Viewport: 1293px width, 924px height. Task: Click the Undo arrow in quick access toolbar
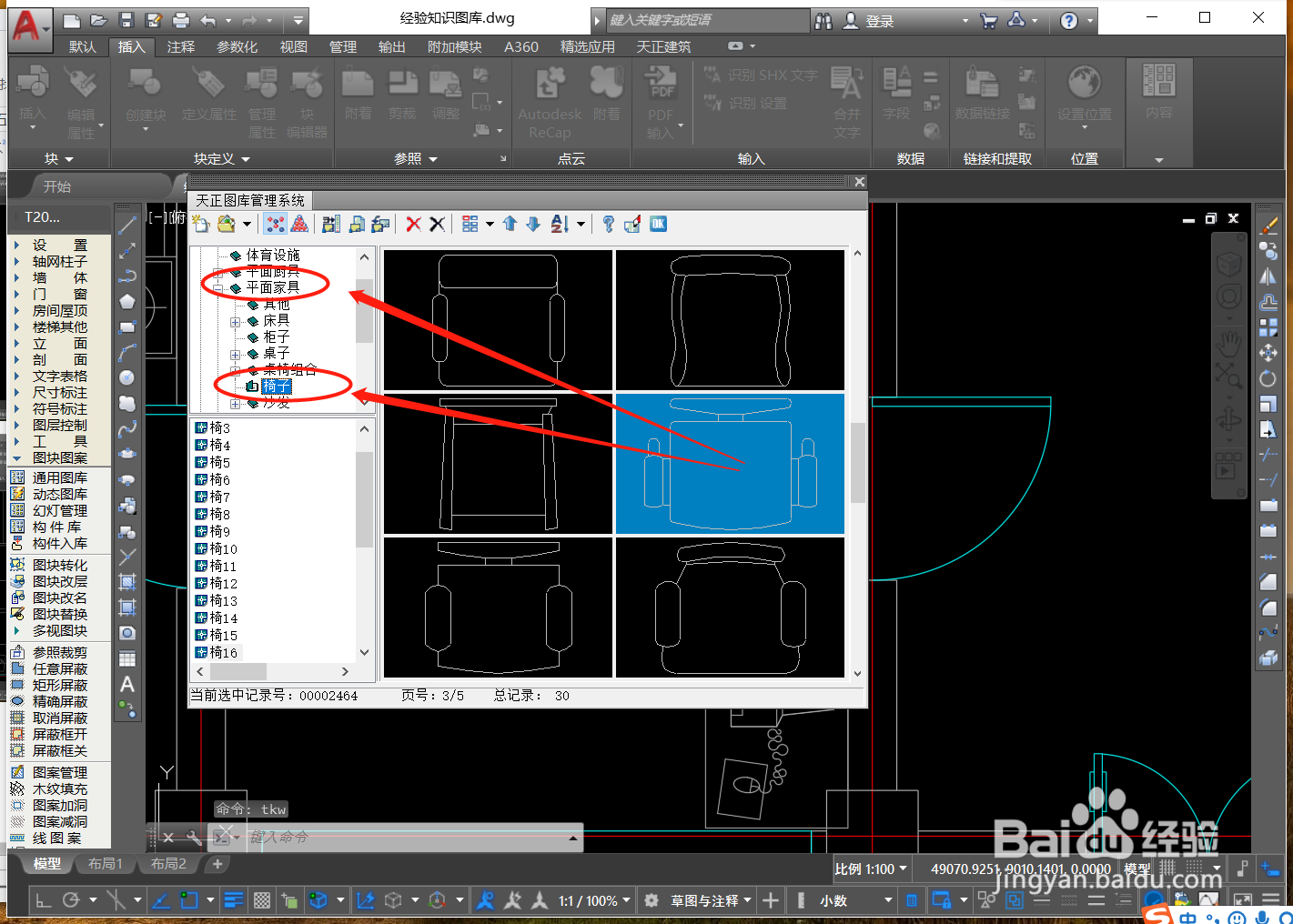click(208, 20)
